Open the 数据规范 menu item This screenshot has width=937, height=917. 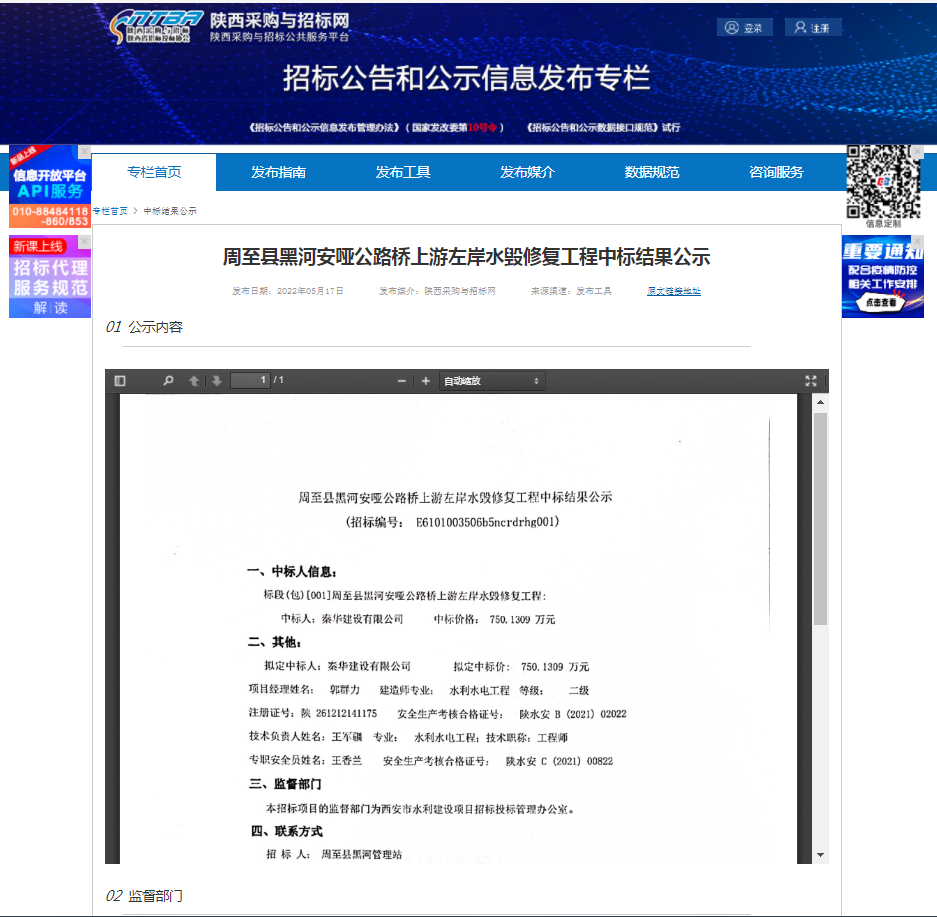(x=651, y=172)
